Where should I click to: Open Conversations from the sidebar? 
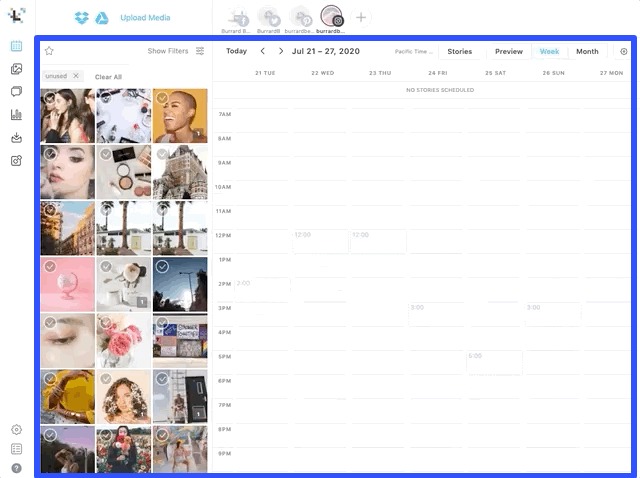[16, 92]
